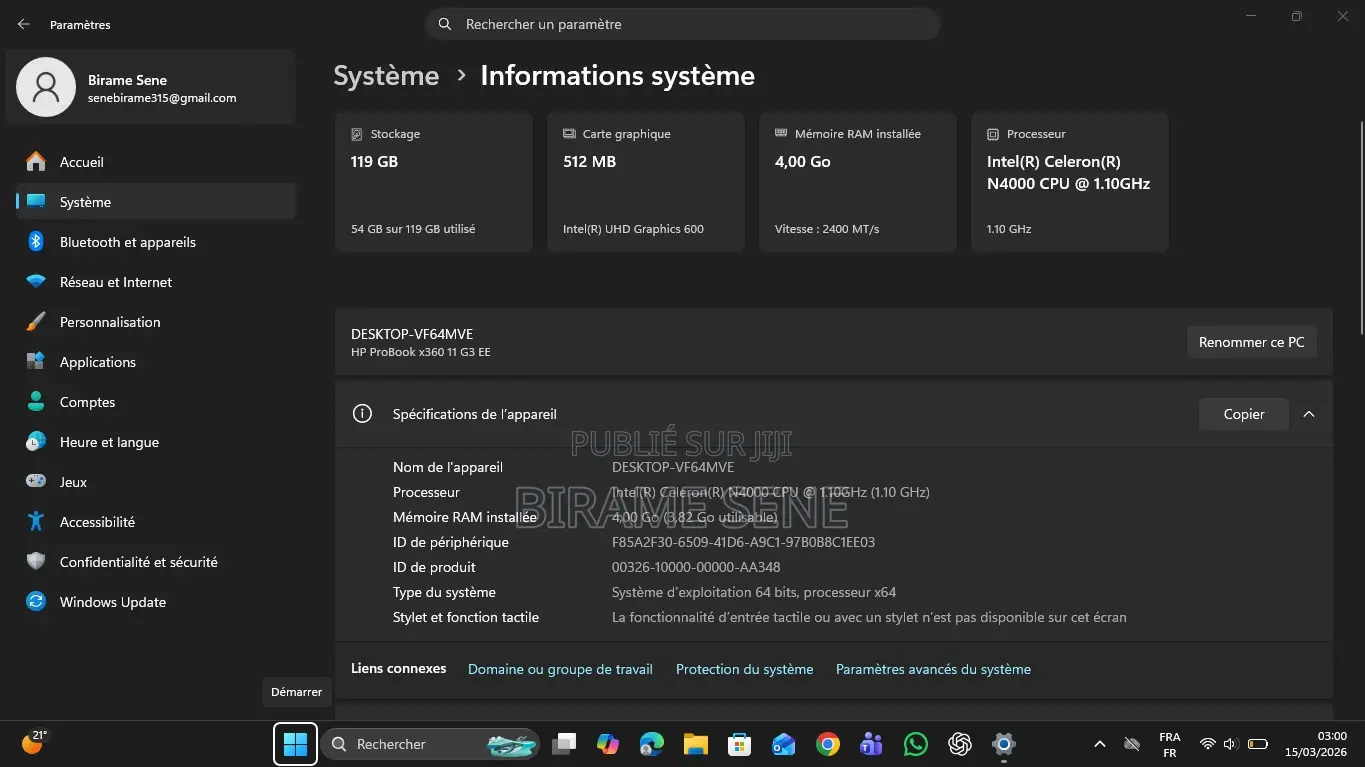Screen dimensions: 1365x767
Task: Launch Copilot from the taskbar
Action: pos(608,744)
